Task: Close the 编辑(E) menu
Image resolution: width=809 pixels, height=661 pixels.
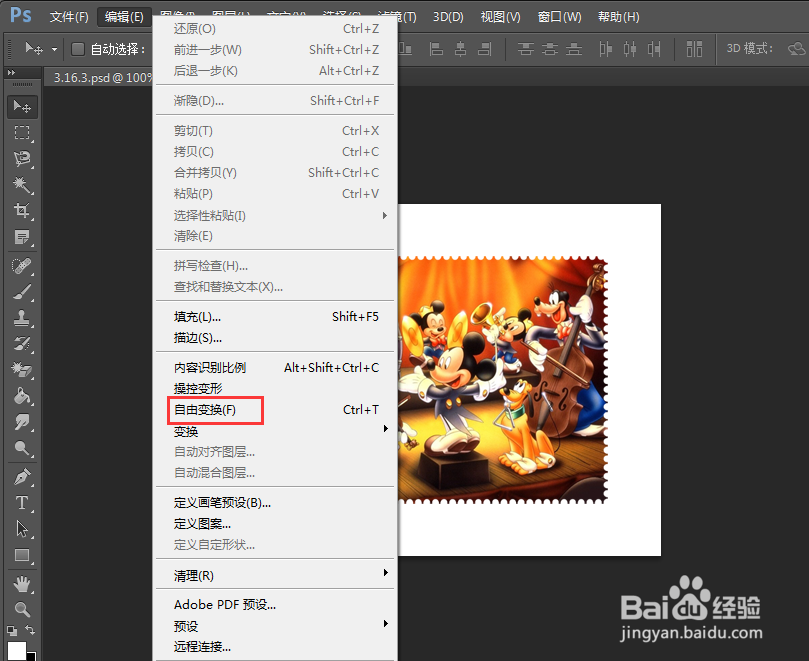Action: [124, 17]
